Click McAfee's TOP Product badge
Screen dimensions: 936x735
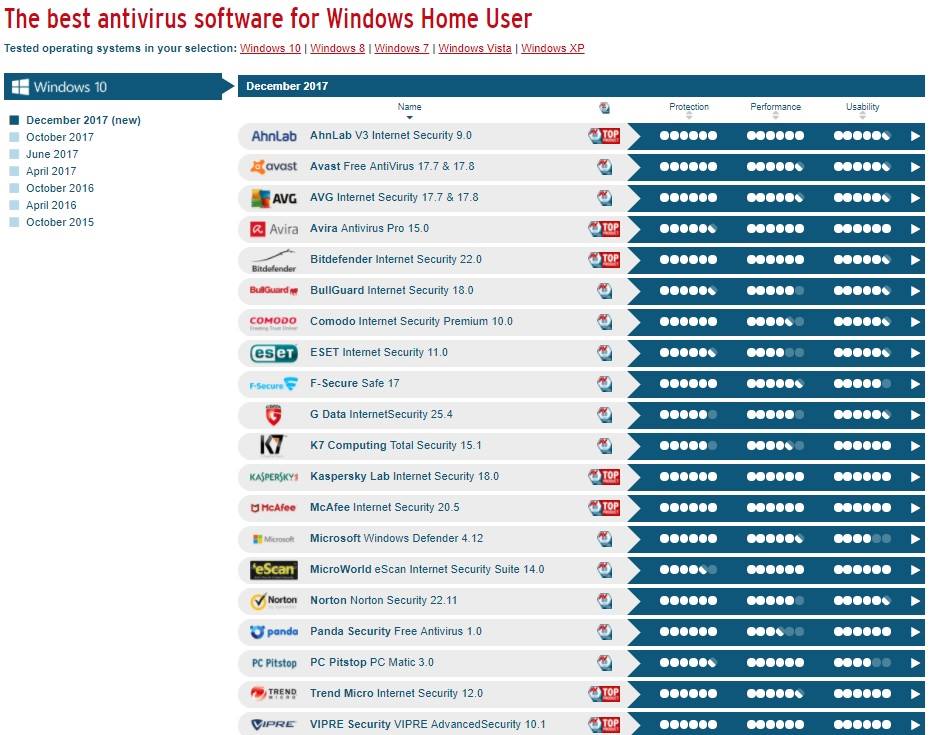pyautogui.click(x=604, y=508)
